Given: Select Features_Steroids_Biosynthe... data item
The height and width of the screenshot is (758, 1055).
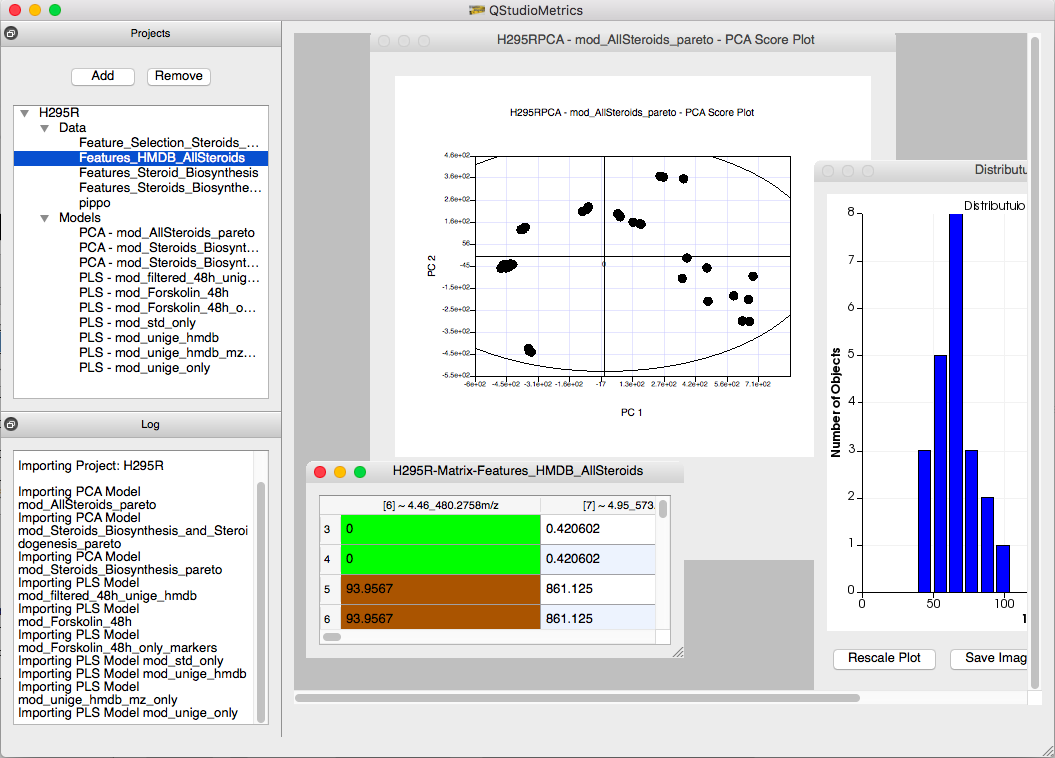Looking at the screenshot, I should click(x=170, y=188).
